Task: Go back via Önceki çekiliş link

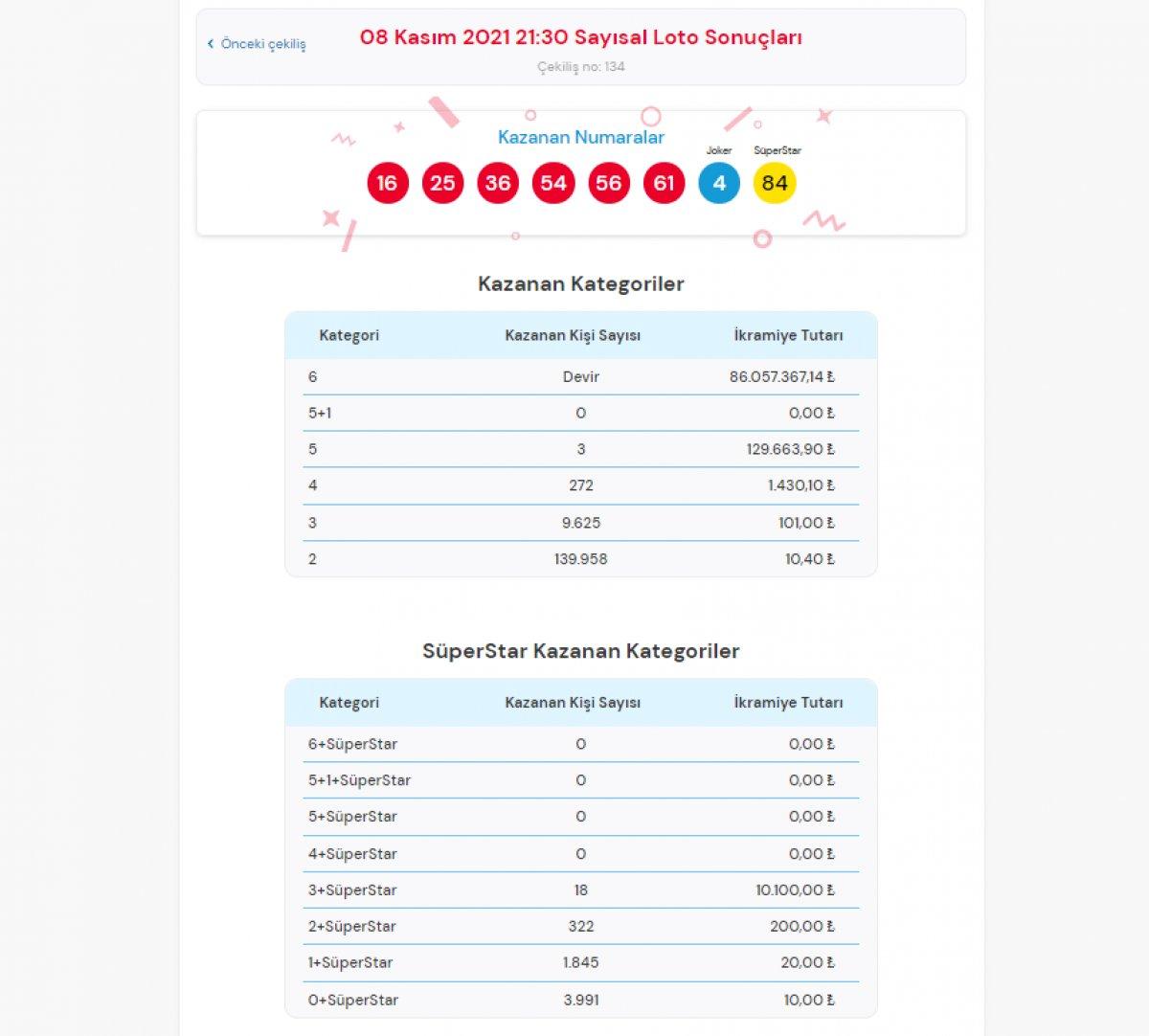Action: 263,44
